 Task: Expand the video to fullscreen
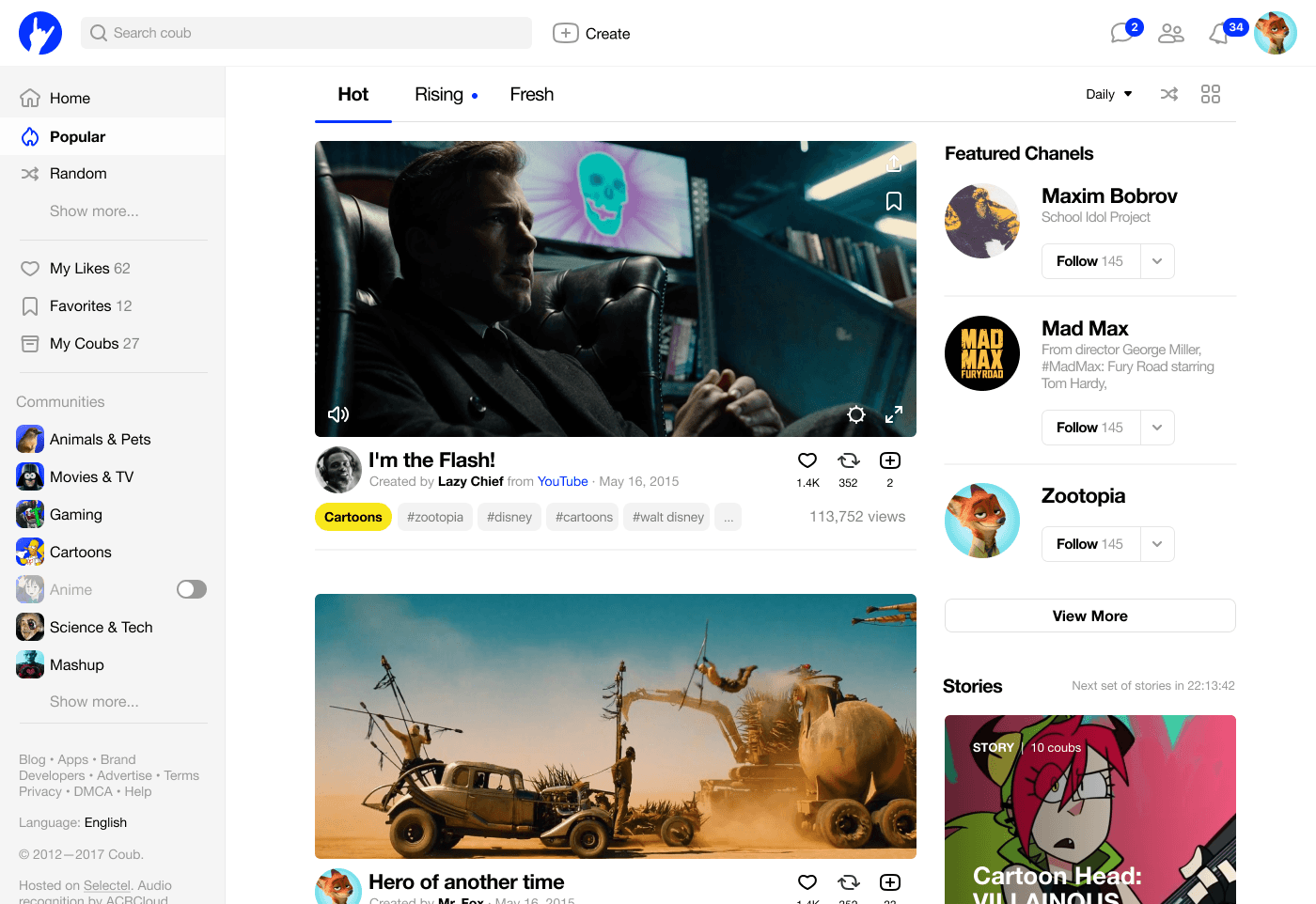click(894, 414)
